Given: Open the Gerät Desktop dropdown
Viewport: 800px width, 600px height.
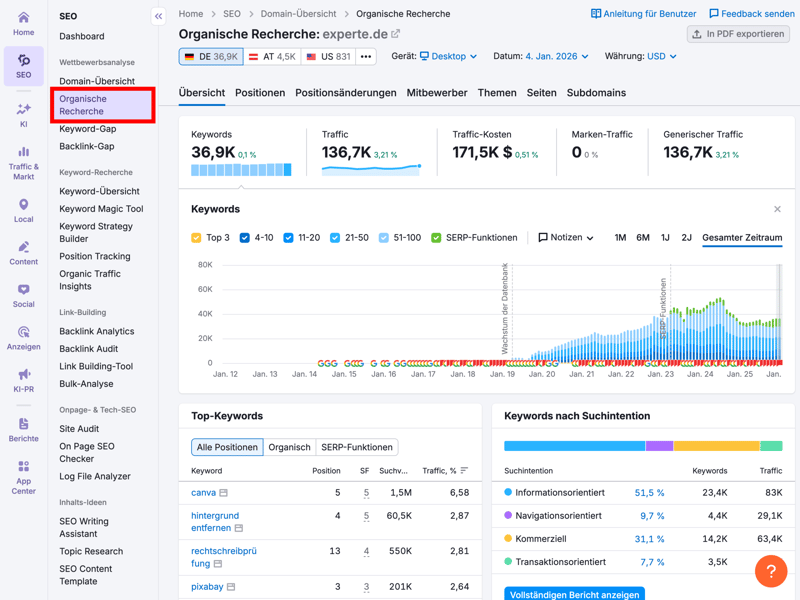Looking at the screenshot, I should tap(448, 57).
